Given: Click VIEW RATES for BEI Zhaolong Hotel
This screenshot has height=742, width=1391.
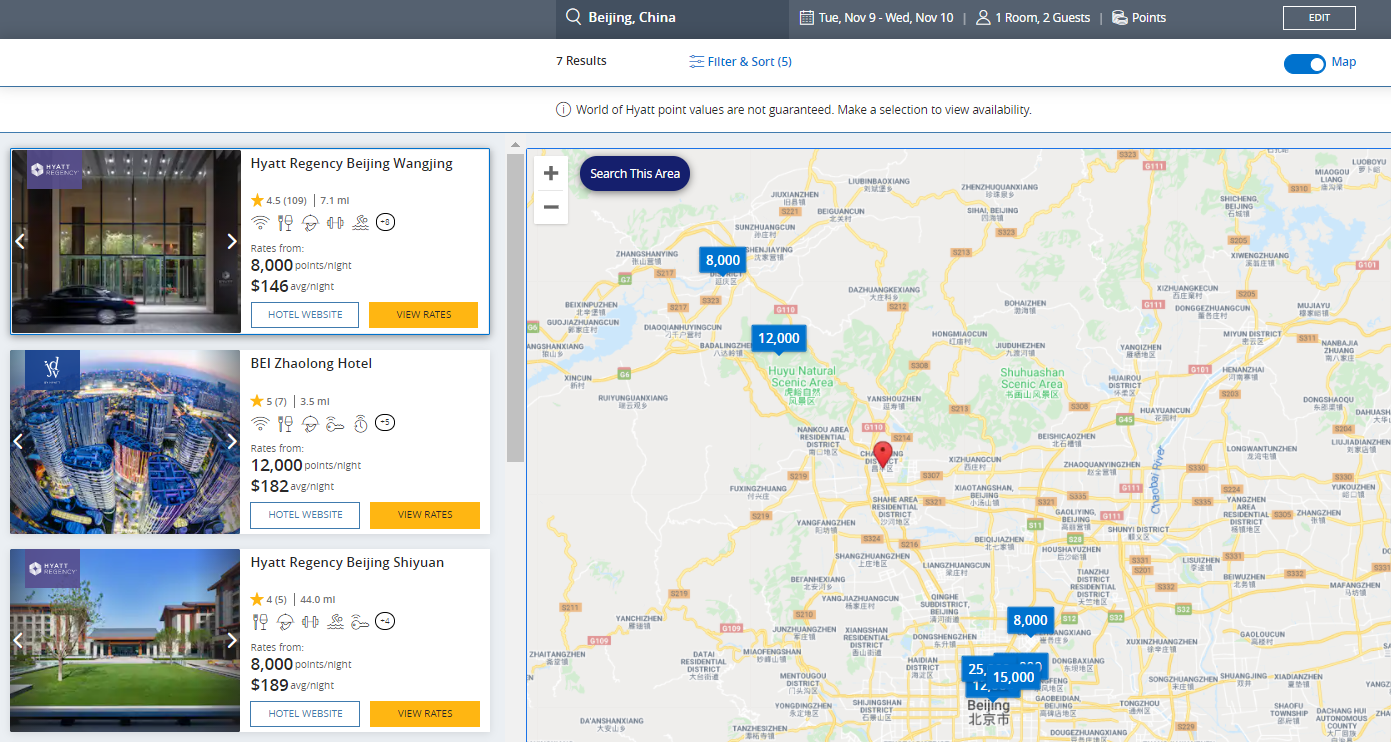Looking at the screenshot, I should (x=425, y=515).
